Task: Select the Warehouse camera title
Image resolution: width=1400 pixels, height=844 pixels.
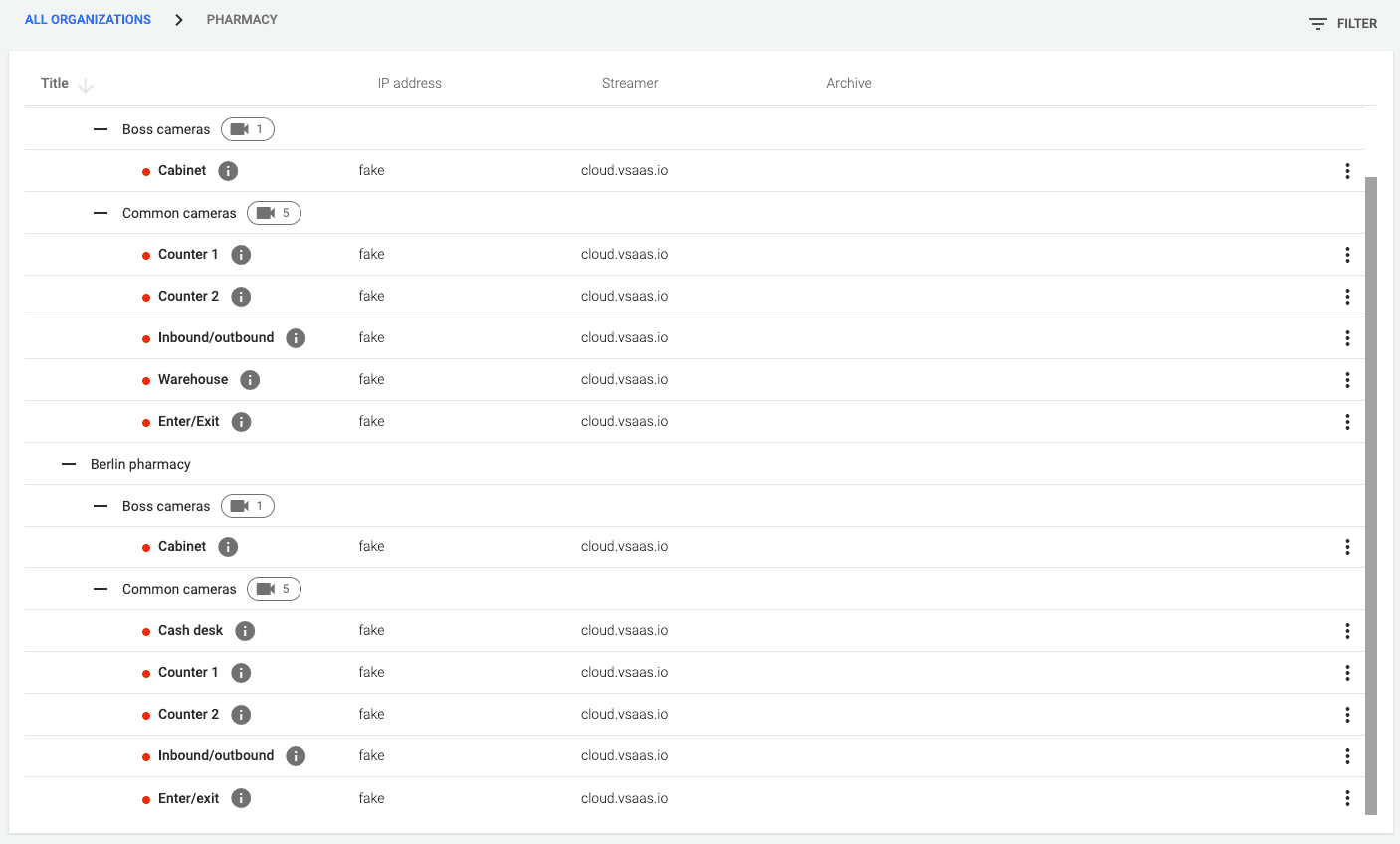Action: (x=193, y=380)
